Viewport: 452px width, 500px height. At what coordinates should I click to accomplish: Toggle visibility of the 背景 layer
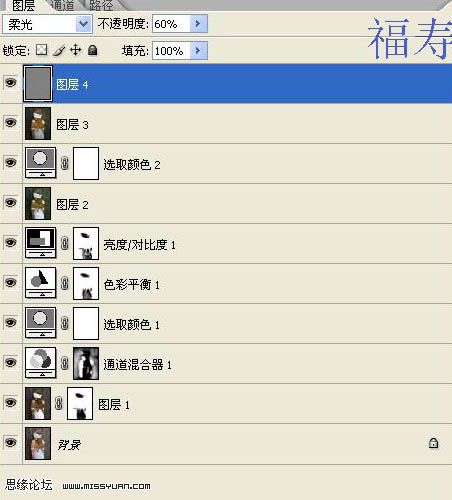pos(11,443)
